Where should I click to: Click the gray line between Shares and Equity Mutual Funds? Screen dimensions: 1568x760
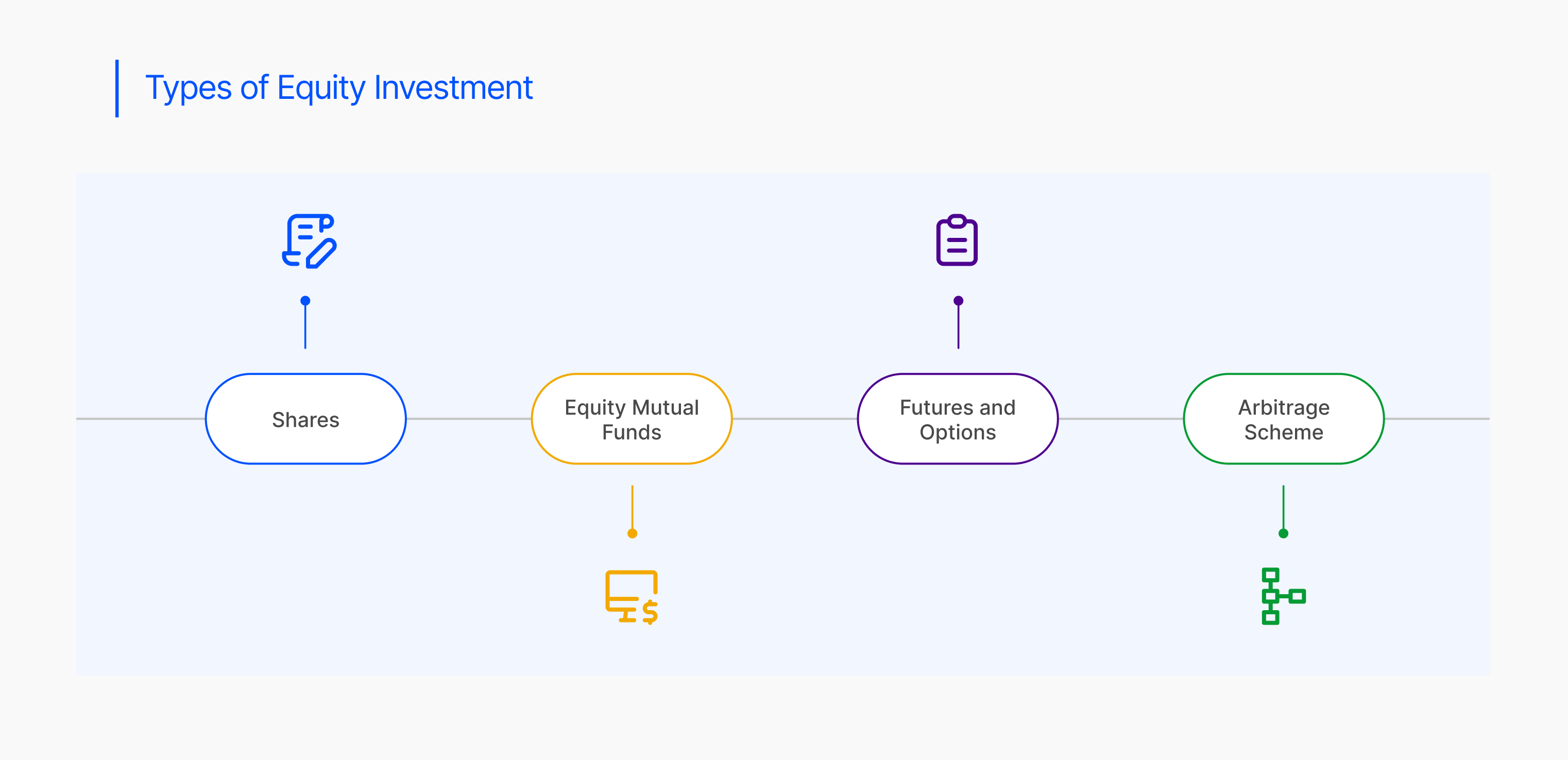[469, 419]
